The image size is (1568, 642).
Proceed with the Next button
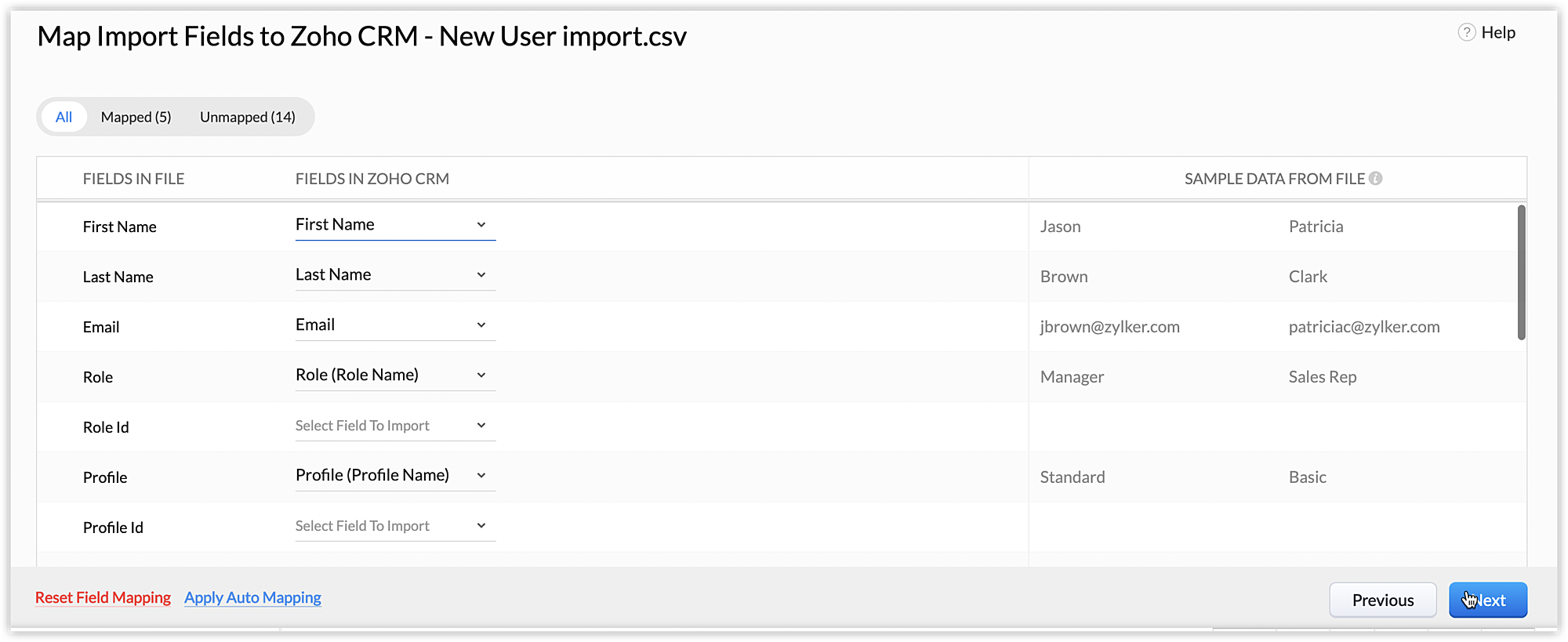[1487, 600]
